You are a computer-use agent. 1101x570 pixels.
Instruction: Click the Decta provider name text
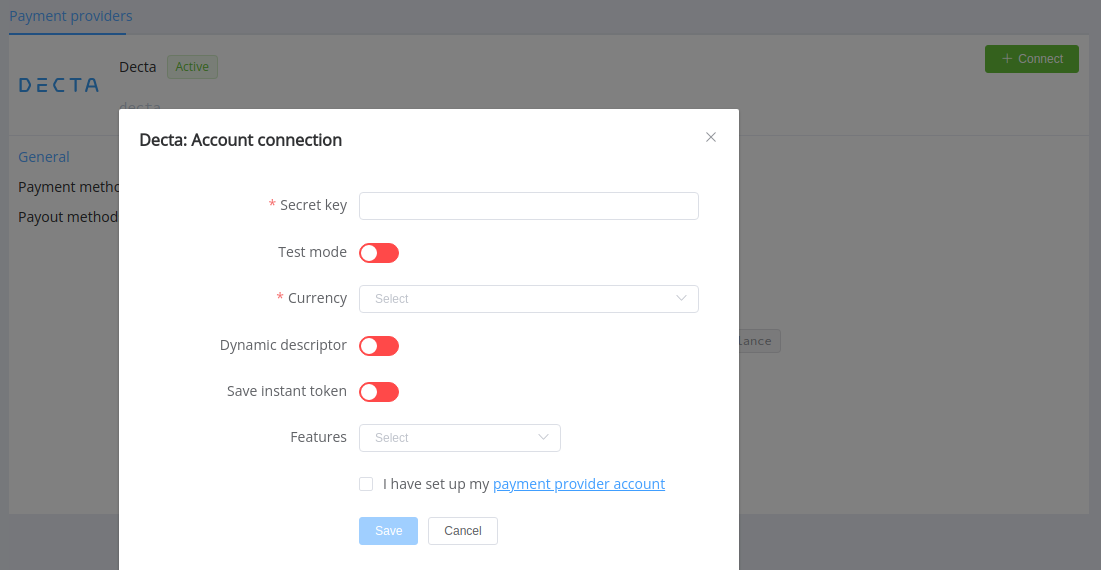click(138, 67)
